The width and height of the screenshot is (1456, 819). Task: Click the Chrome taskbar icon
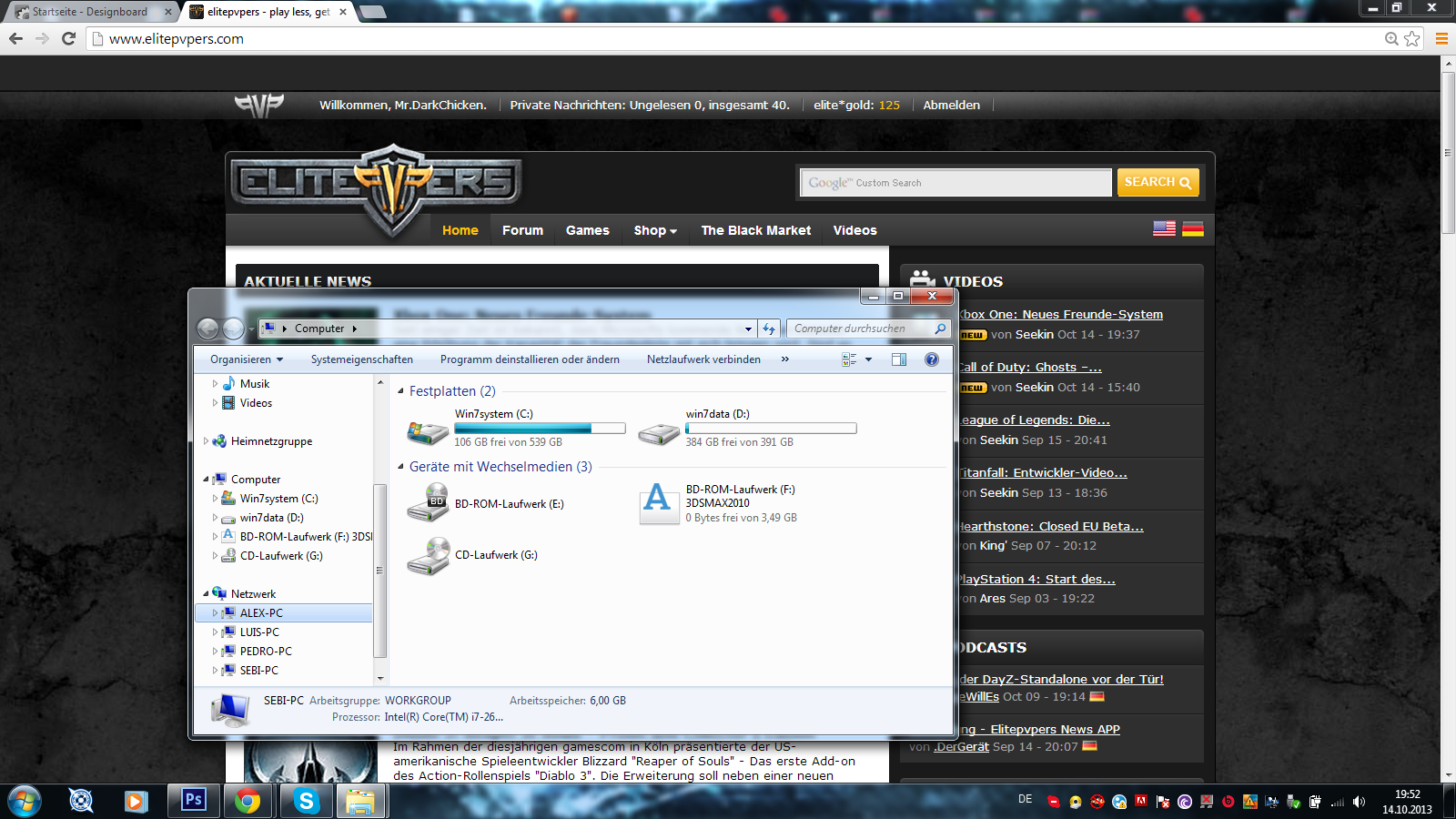247,801
